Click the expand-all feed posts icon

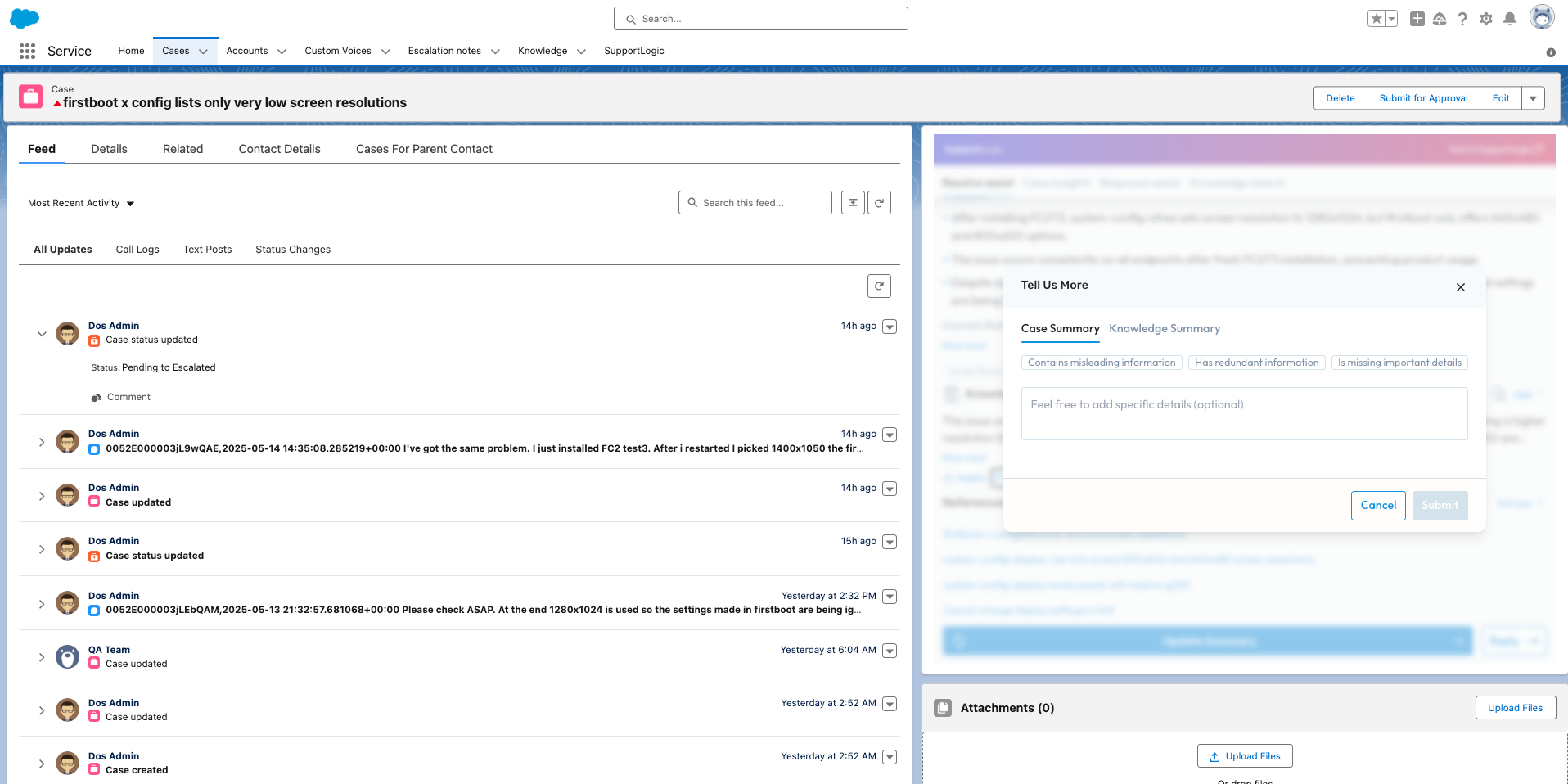tap(853, 203)
